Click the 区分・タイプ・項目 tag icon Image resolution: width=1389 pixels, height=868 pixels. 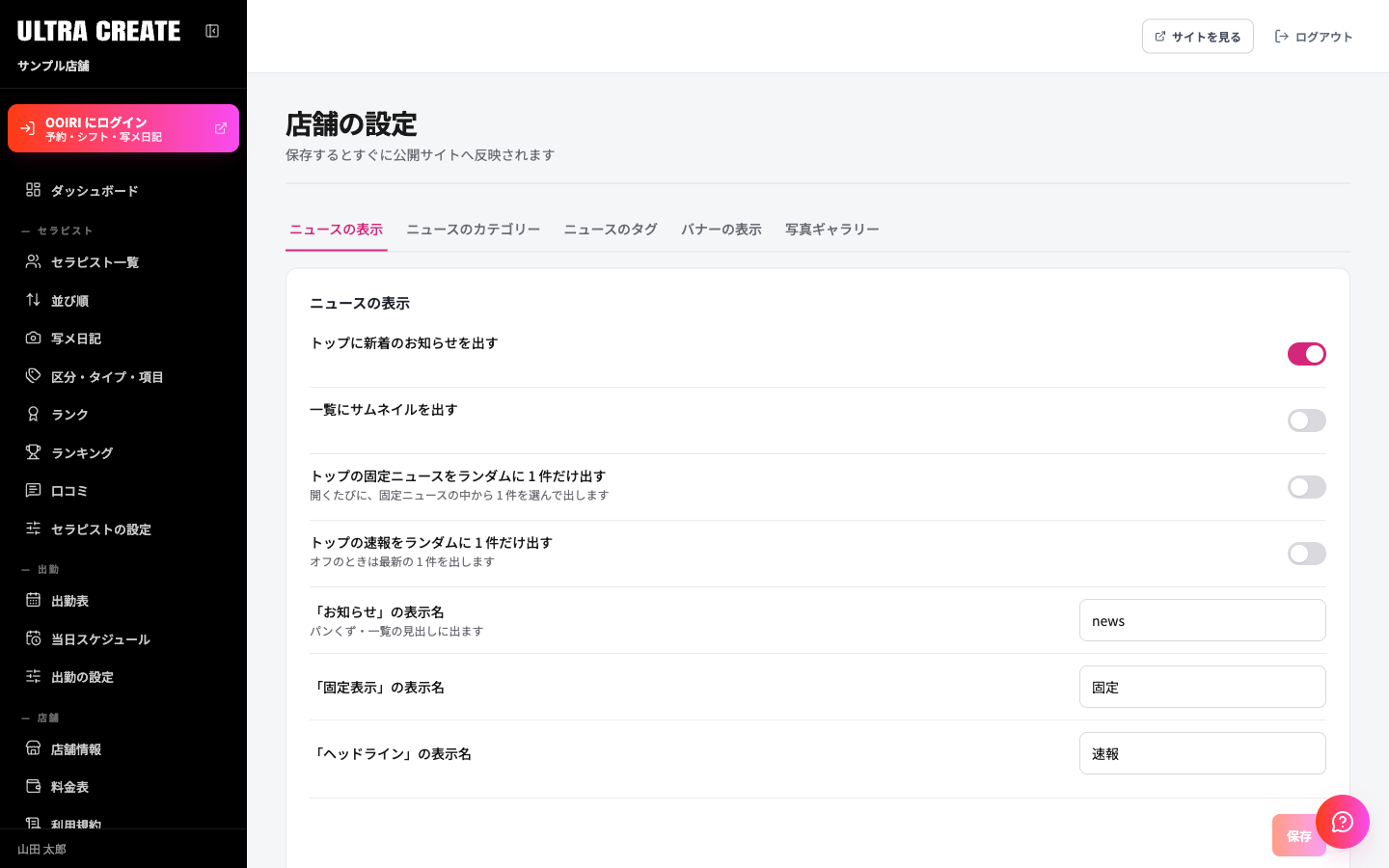click(x=33, y=376)
